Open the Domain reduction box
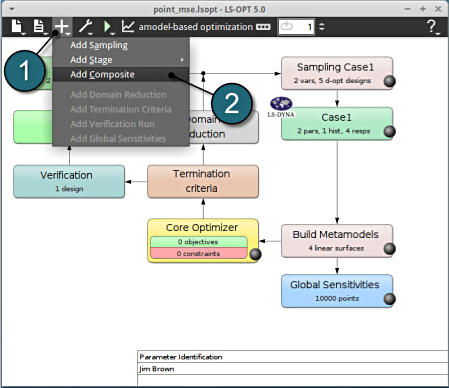 224,127
